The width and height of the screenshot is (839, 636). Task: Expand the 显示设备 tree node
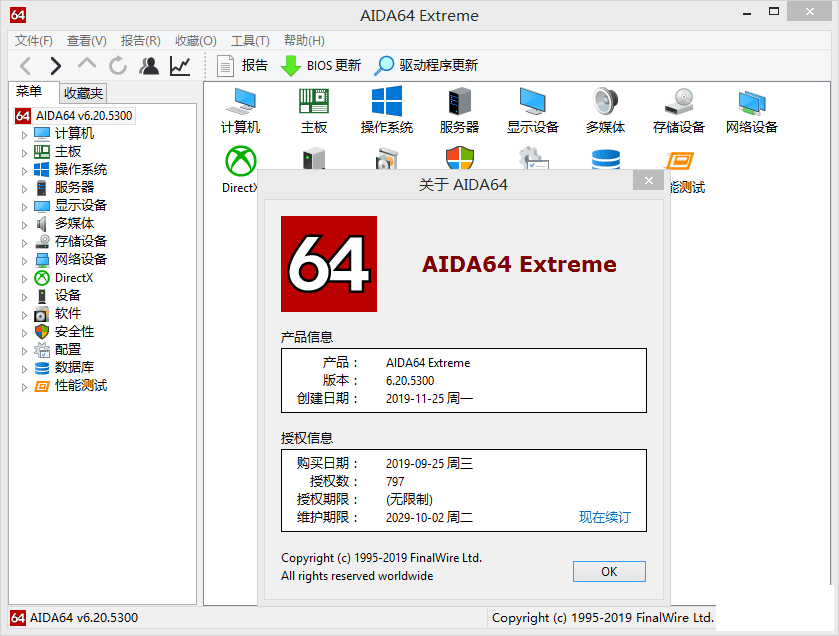tap(24, 207)
